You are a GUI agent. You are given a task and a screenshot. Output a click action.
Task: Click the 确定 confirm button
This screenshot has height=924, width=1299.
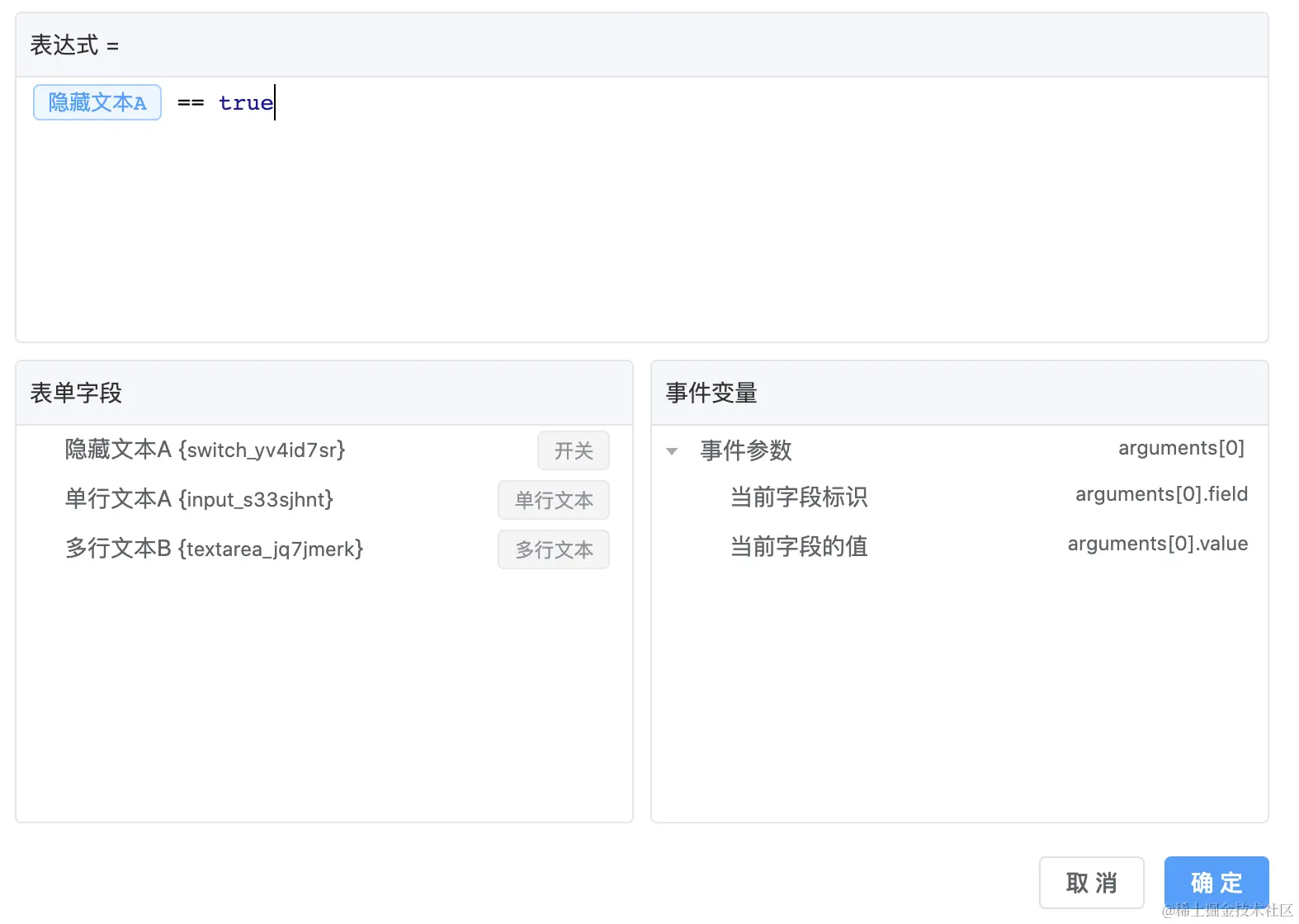tap(1216, 883)
